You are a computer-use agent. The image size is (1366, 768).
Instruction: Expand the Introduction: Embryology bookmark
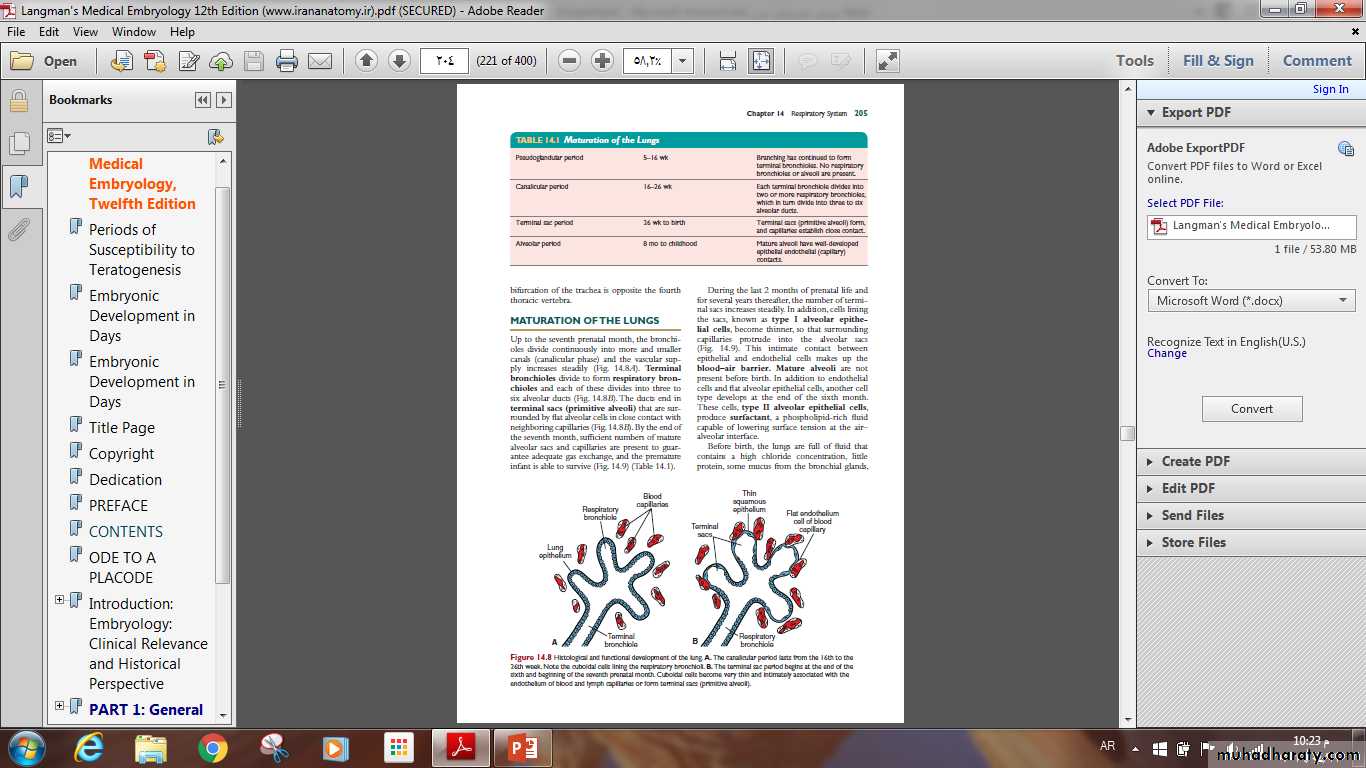[x=60, y=600]
